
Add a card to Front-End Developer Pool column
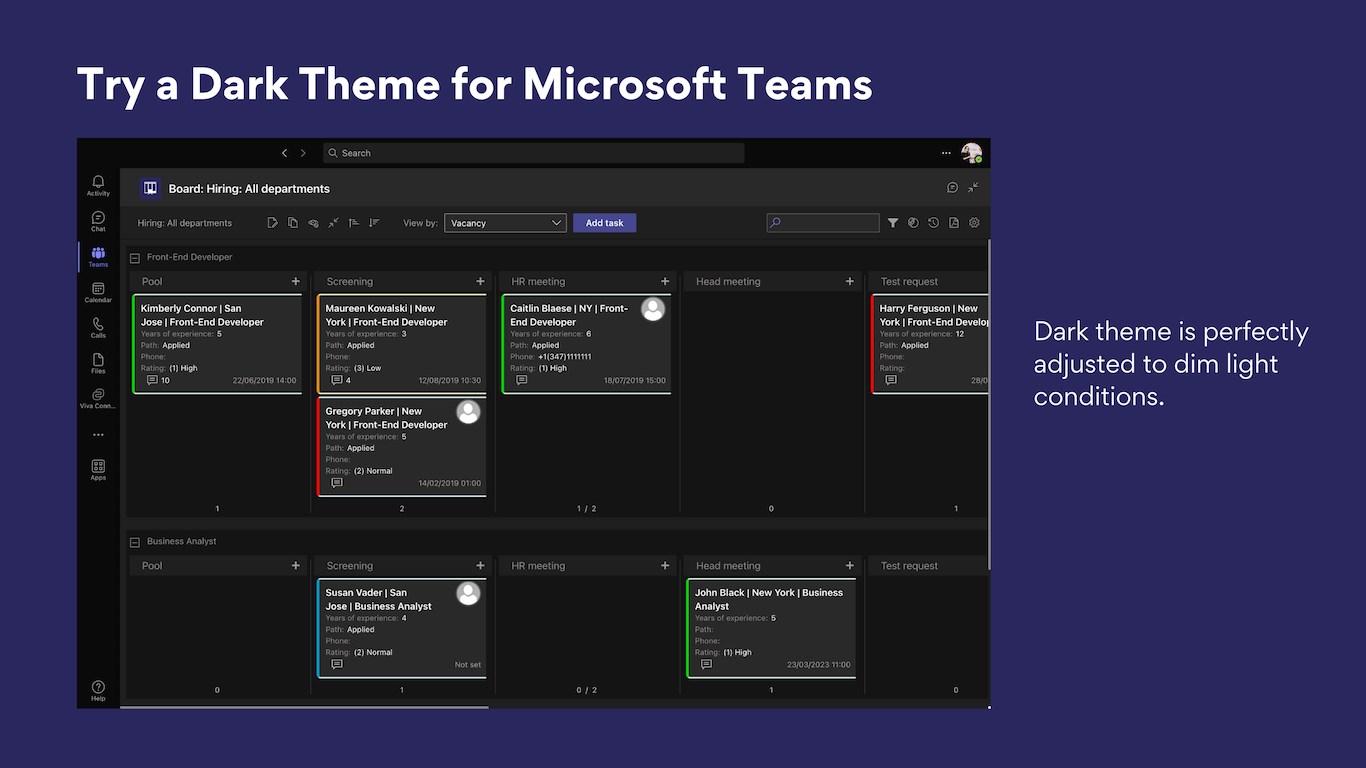tap(295, 281)
